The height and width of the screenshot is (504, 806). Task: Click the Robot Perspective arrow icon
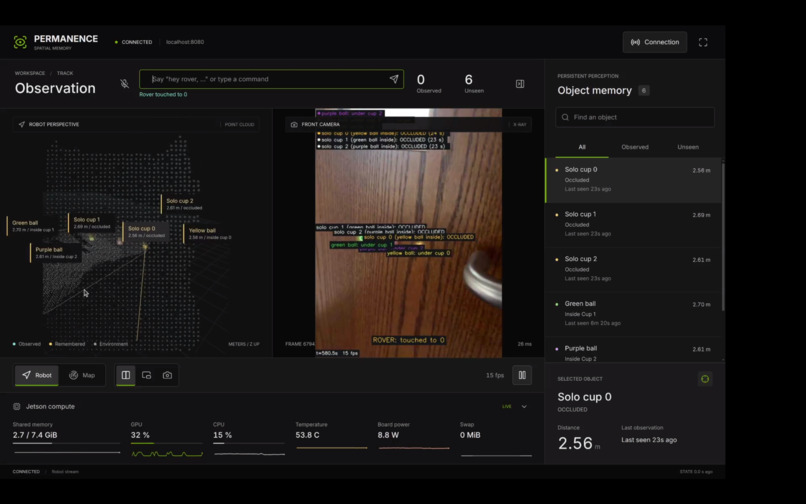(x=22, y=124)
